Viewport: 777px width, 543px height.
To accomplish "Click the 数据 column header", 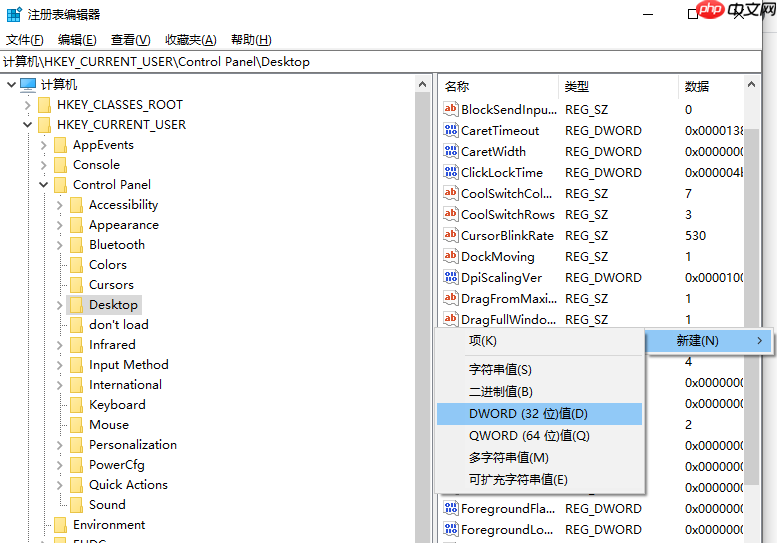I will 711,87.
